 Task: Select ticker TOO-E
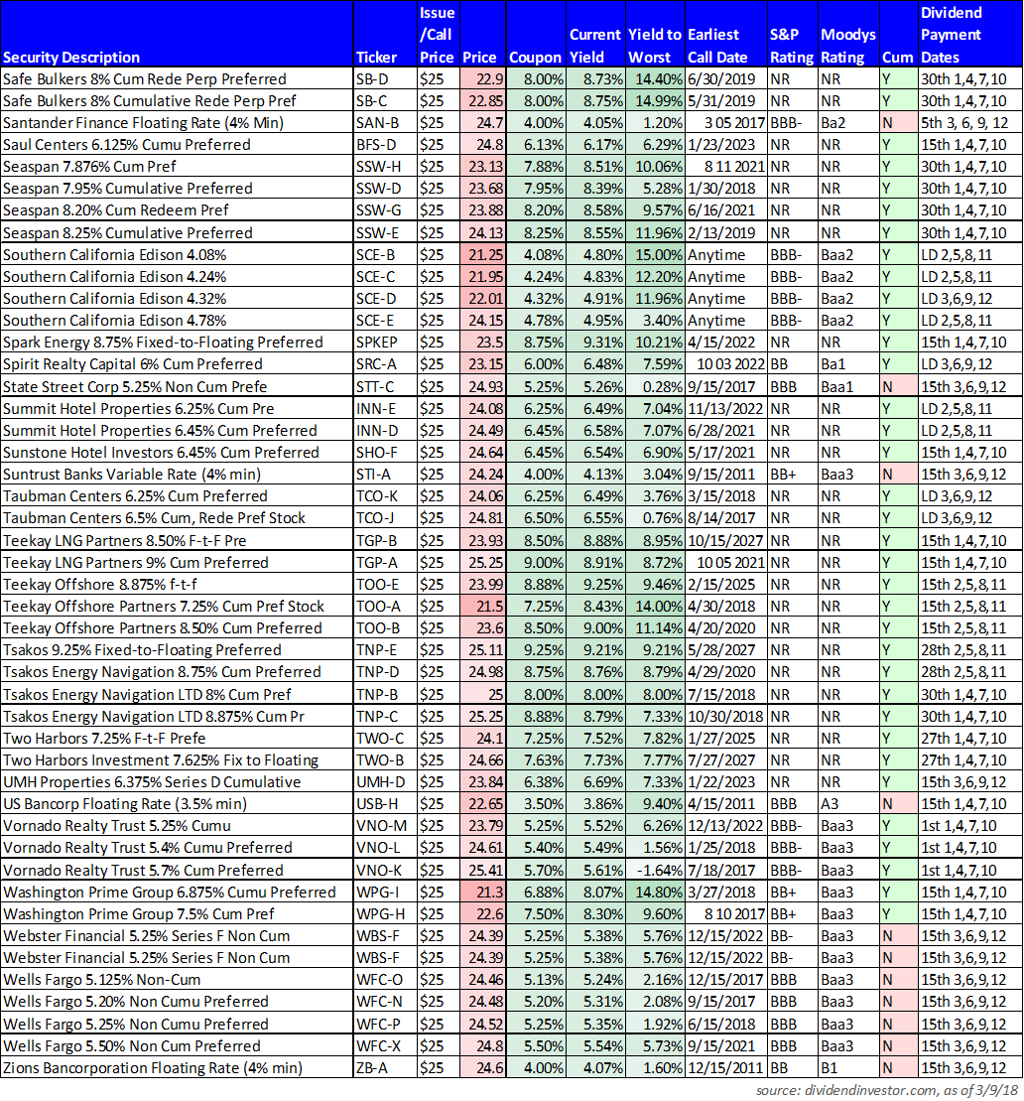pos(385,584)
